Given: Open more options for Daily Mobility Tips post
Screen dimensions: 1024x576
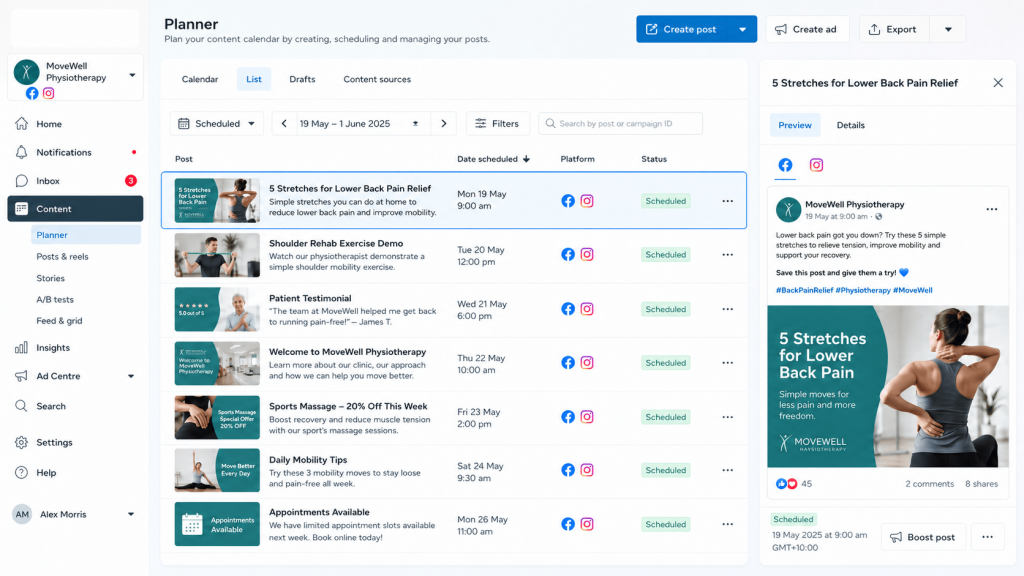Looking at the screenshot, I should pyautogui.click(x=728, y=470).
